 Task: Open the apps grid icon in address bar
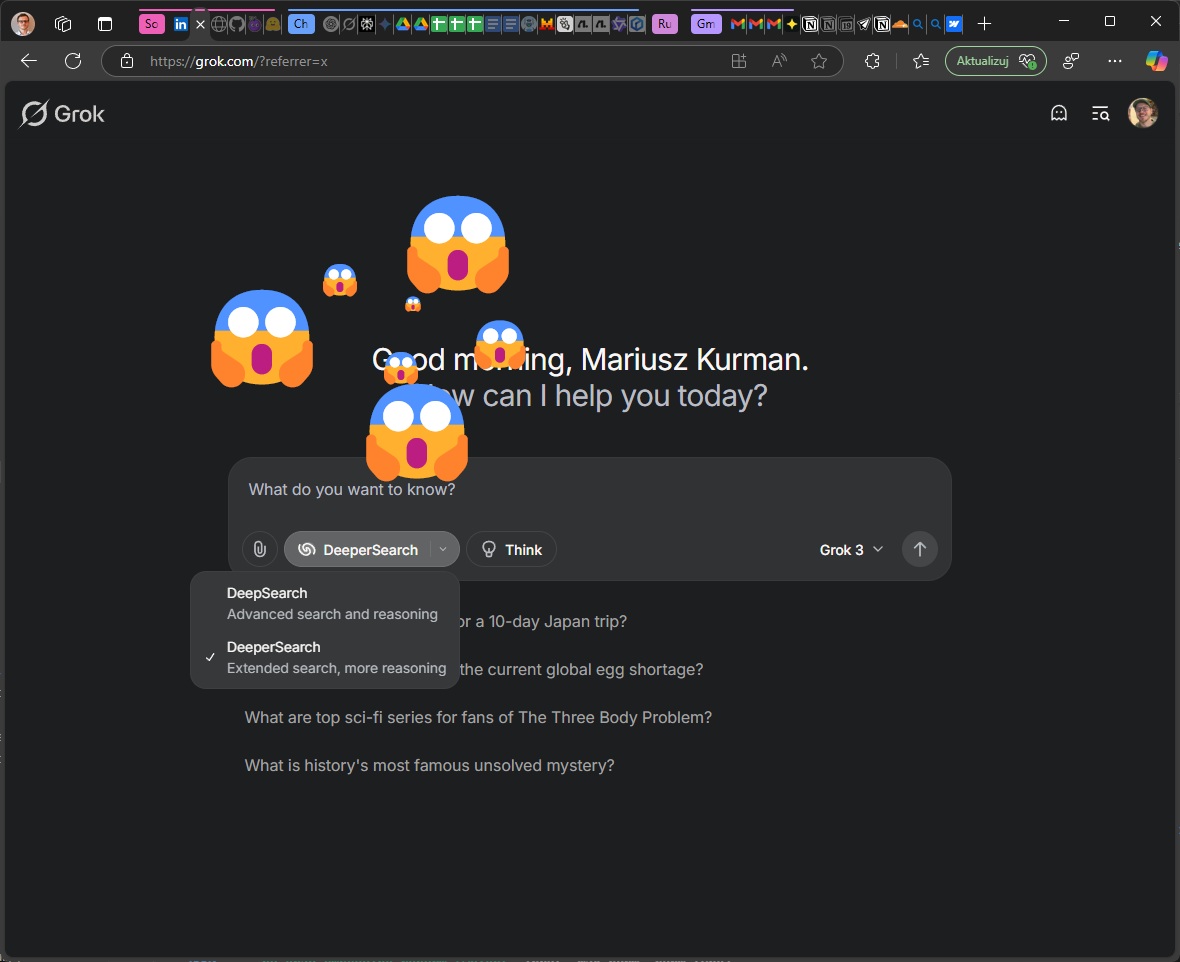739,61
